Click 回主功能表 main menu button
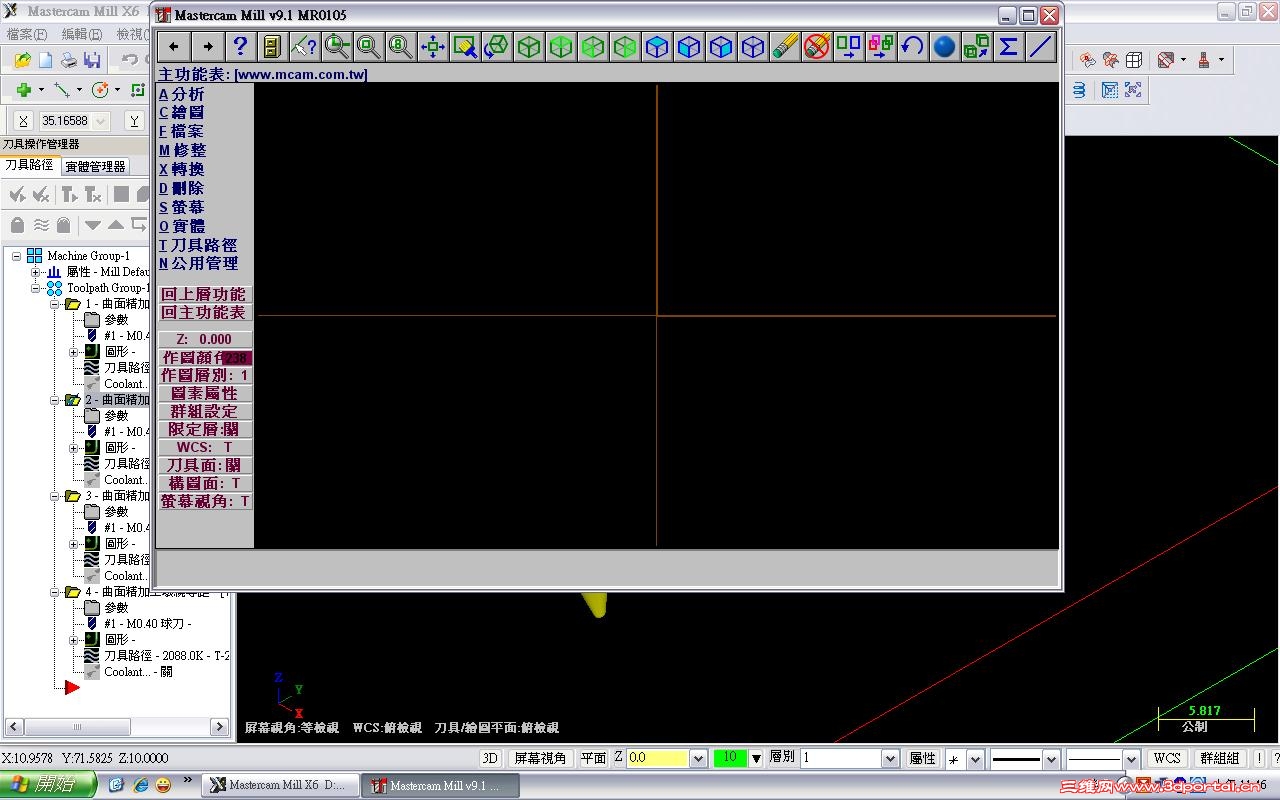This screenshot has height=800, width=1280. [x=204, y=313]
